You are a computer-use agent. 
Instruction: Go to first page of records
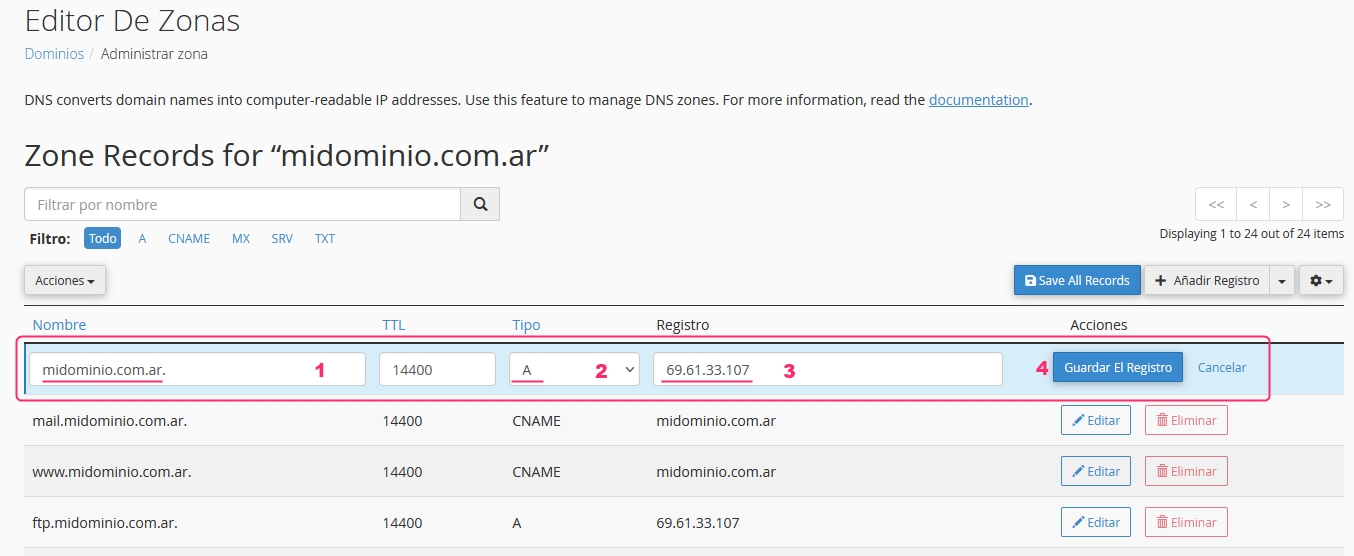coord(1216,204)
